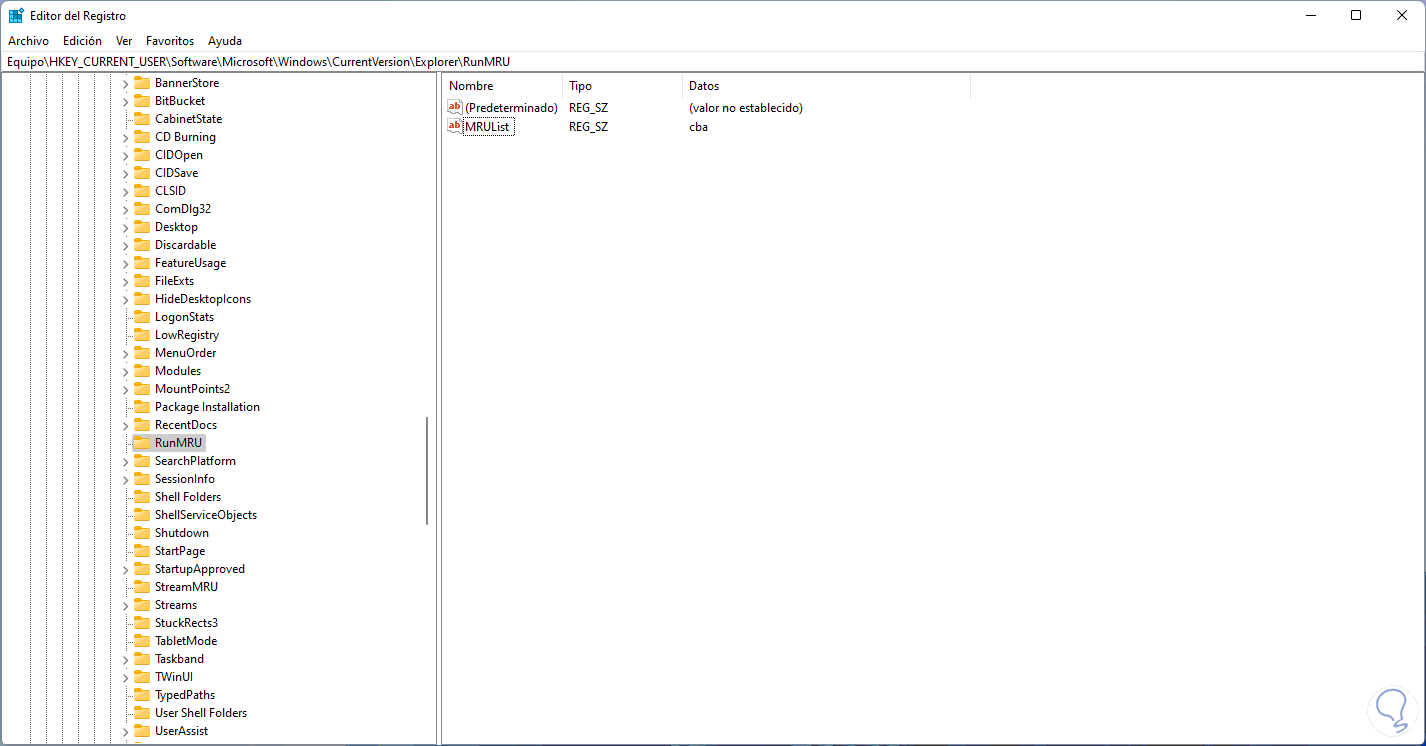Click the TypedPaths folder icon
Viewport: 1426px width, 746px height.
[141, 695]
